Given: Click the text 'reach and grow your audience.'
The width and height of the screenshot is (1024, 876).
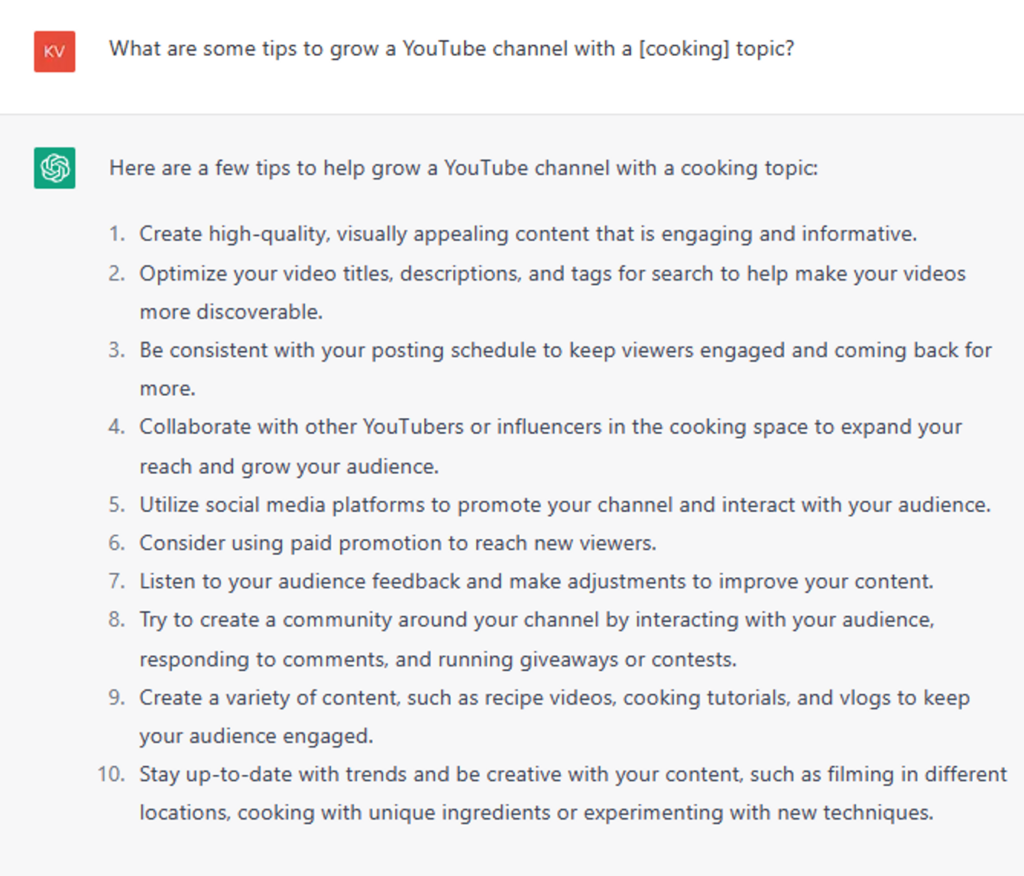Looking at the screenshot, I should [289, 466].
